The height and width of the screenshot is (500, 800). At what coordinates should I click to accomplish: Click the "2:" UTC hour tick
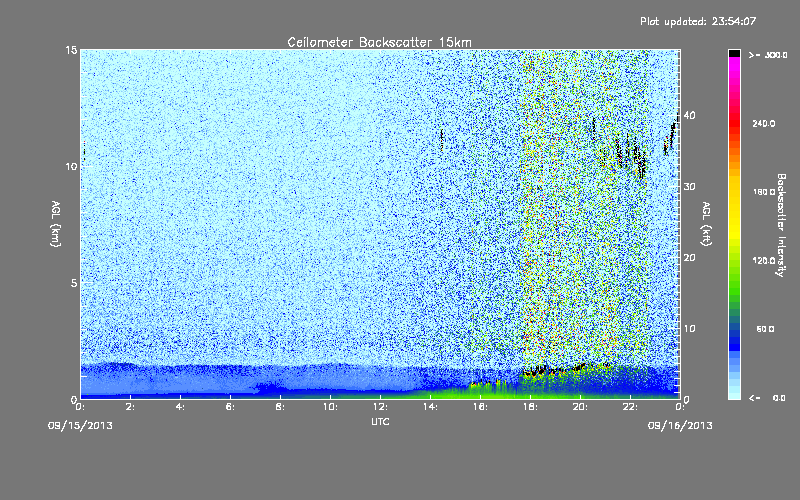click(x=131, y=407)
